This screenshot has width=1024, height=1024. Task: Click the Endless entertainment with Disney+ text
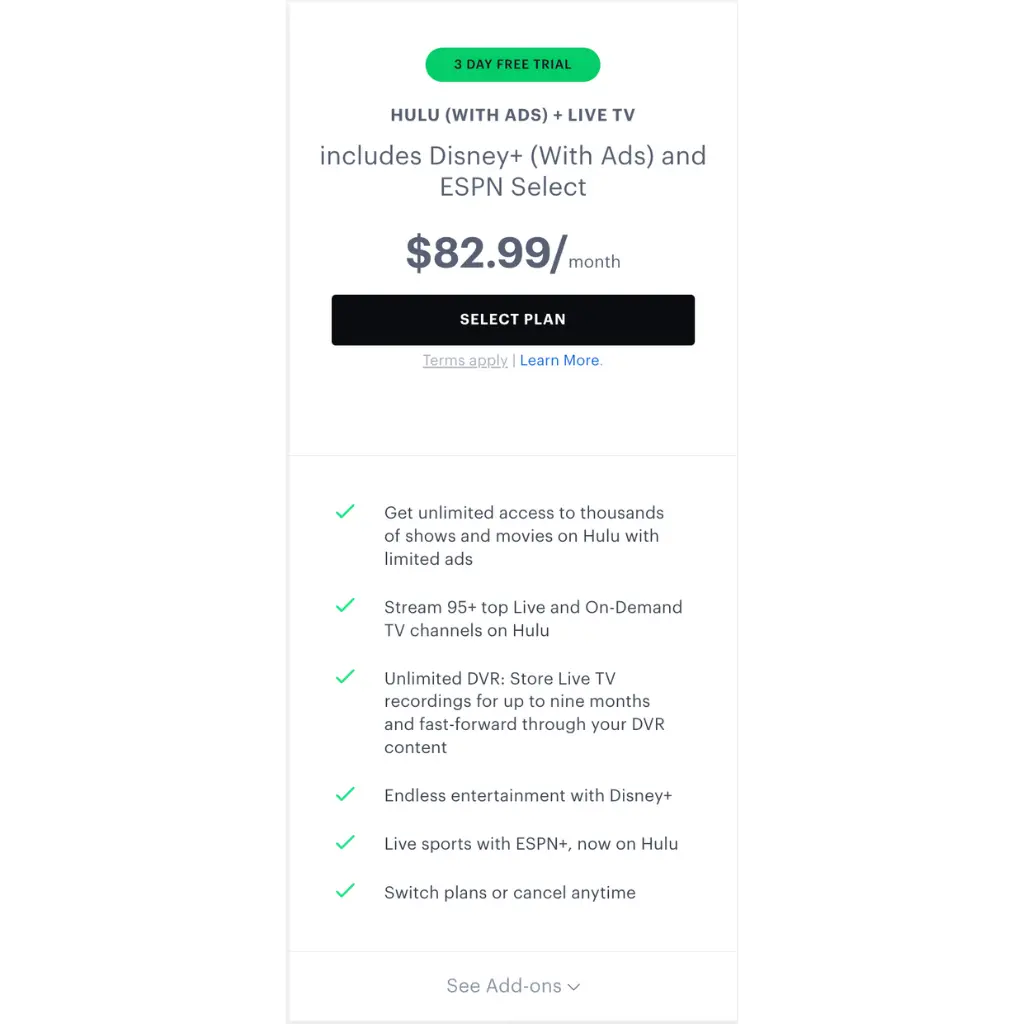point(528,796)
